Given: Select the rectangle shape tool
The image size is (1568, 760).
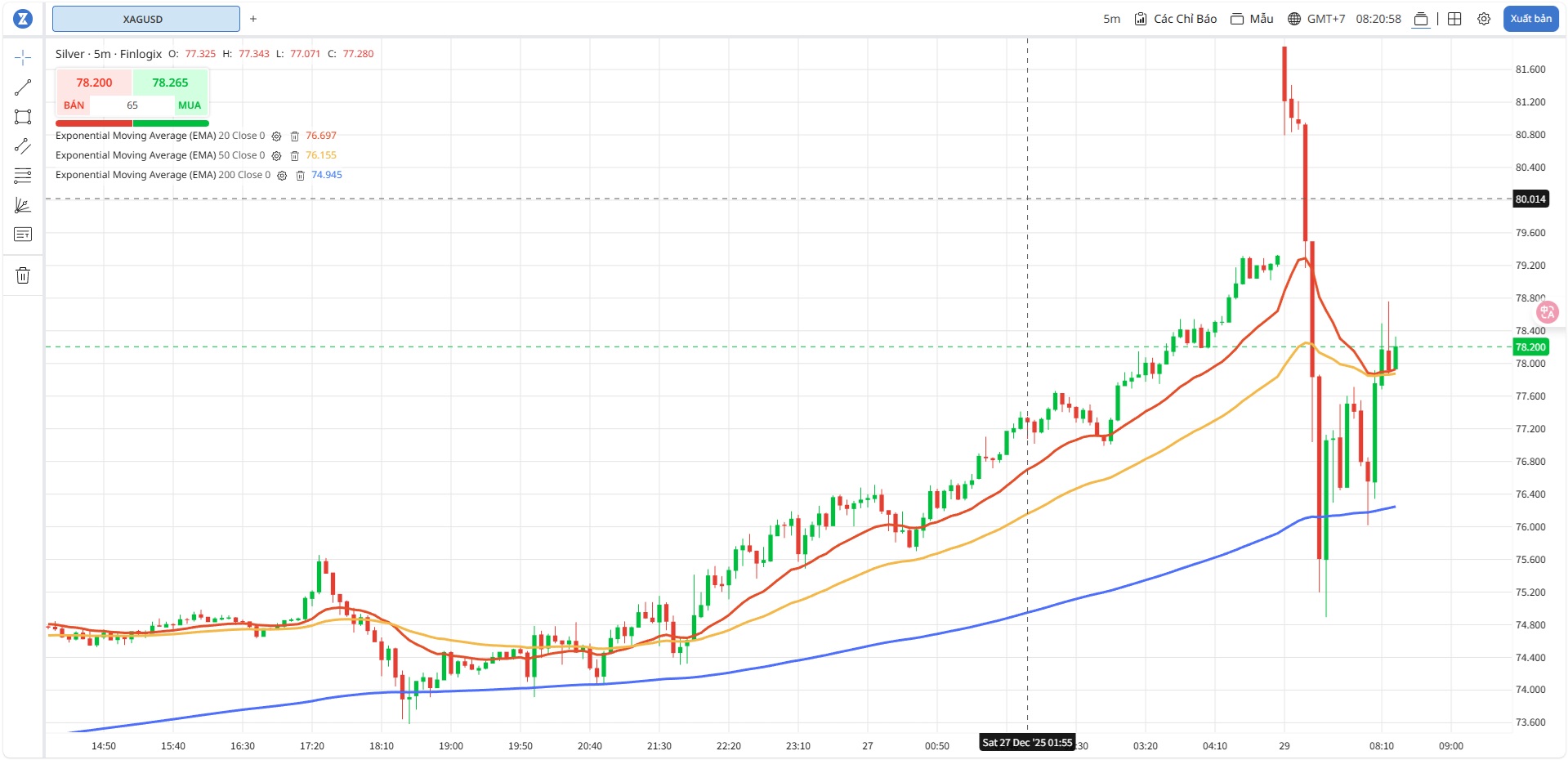Looking at the screenshot, I should [x=23, y=117].
